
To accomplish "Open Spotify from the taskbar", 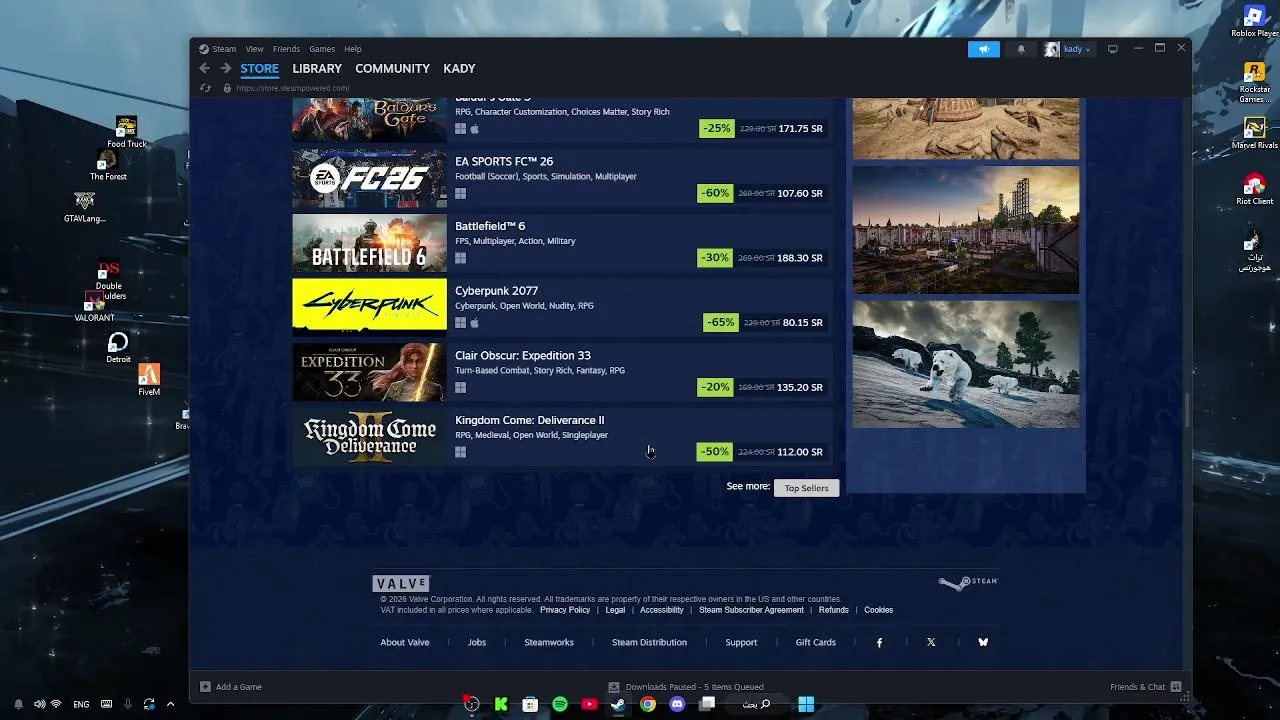I will pyautogui.click(x=560, y=704).
